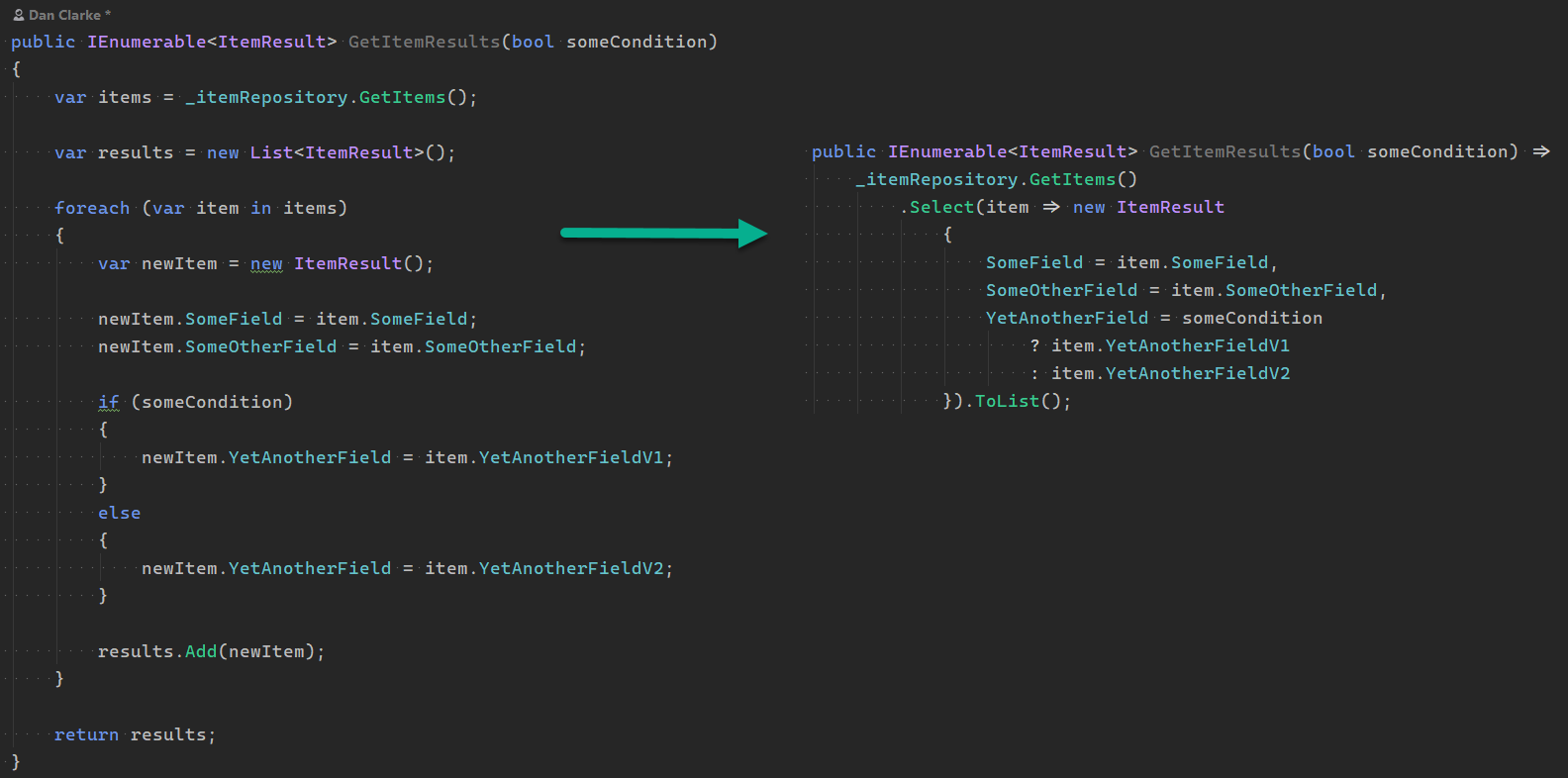Image resolution: width=1568 pixels, height=778 pixels.
Task: Click the foreach keyword in left code
Action: pyautogui.click(x=92, y=208)
